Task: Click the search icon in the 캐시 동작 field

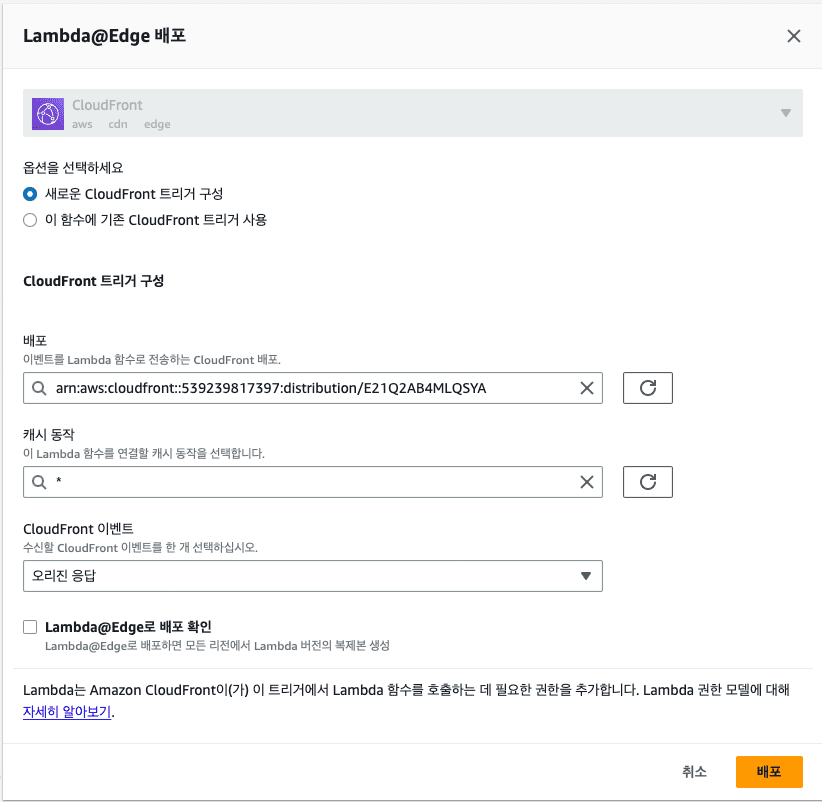Action: point(39,481)
